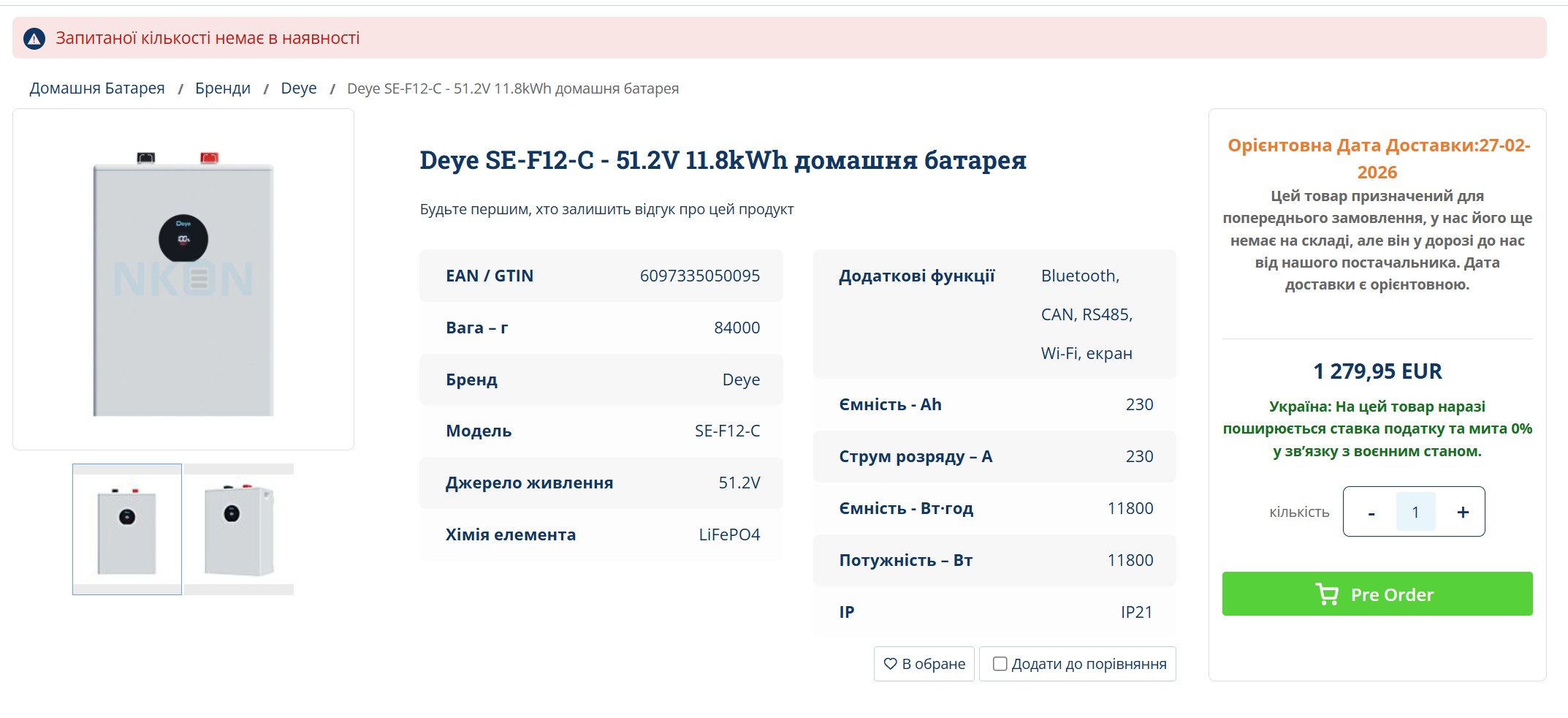1568x718 pixels.
Task: Open the 'Домашня Батарея' breadcrumb link
Action: click(x=97, y=88)
